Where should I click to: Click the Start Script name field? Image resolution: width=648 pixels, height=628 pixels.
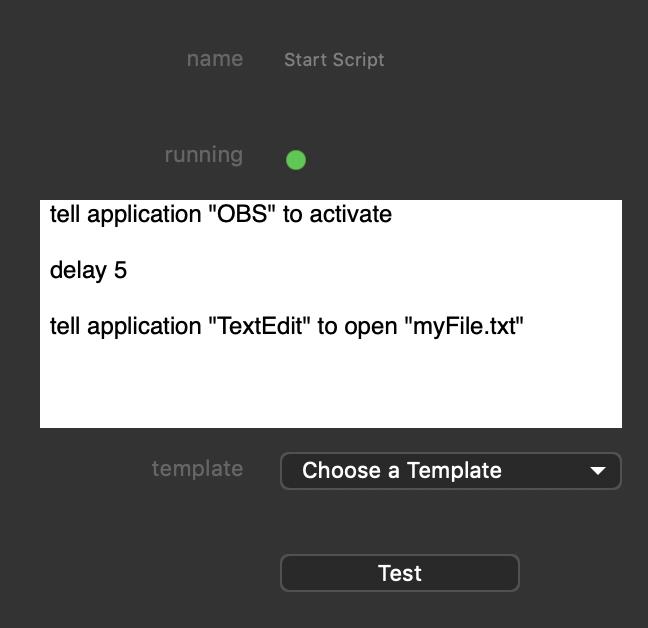(334, 60)
